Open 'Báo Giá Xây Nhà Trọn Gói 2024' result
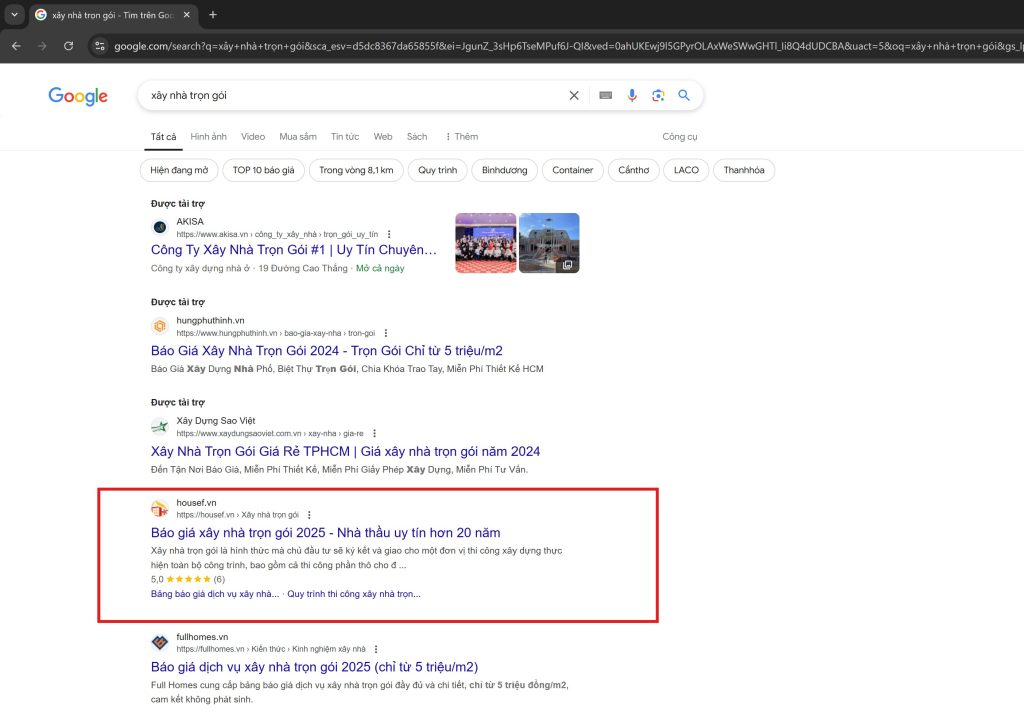 [x=327, y=351]
